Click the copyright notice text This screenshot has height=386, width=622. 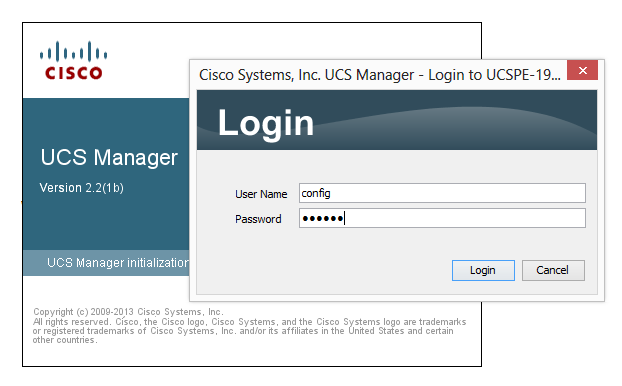(249, 326)
